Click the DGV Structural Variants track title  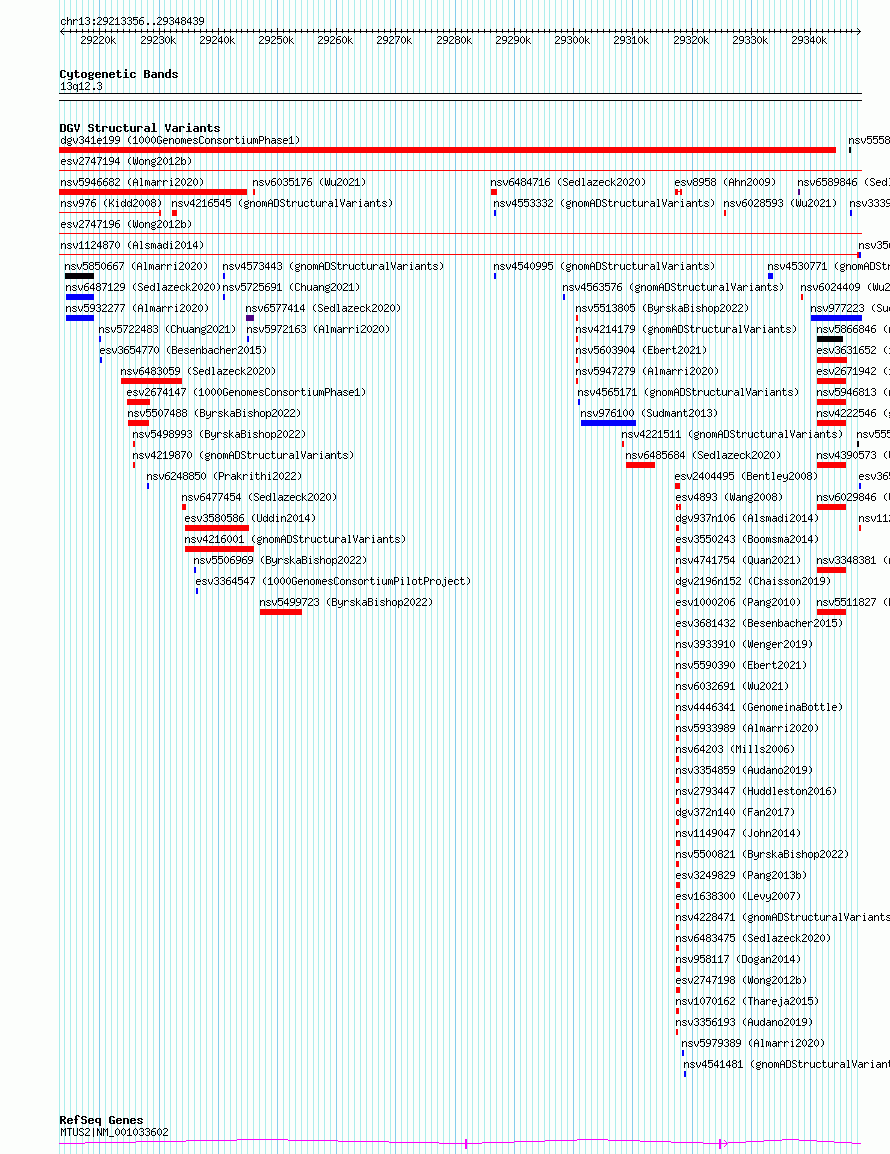140,128
